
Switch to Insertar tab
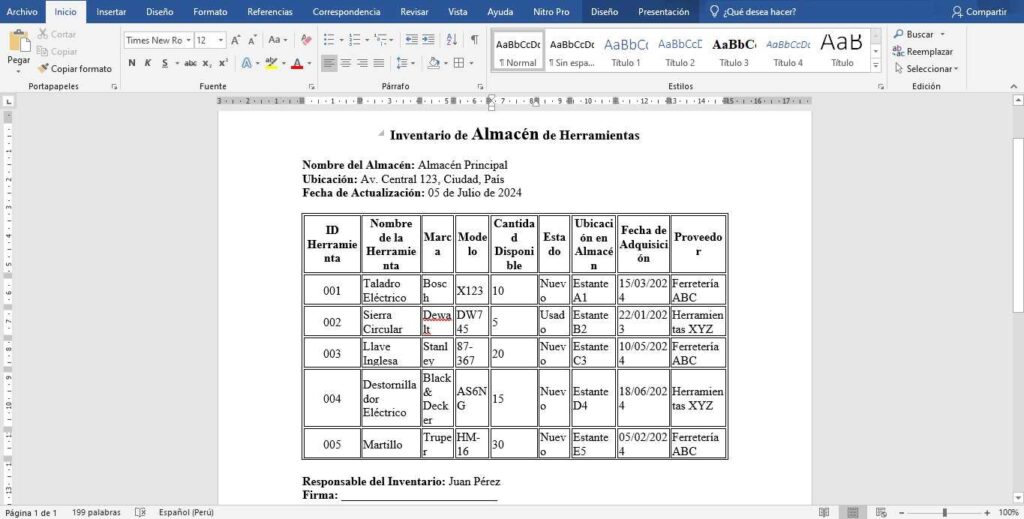(111, 12)
